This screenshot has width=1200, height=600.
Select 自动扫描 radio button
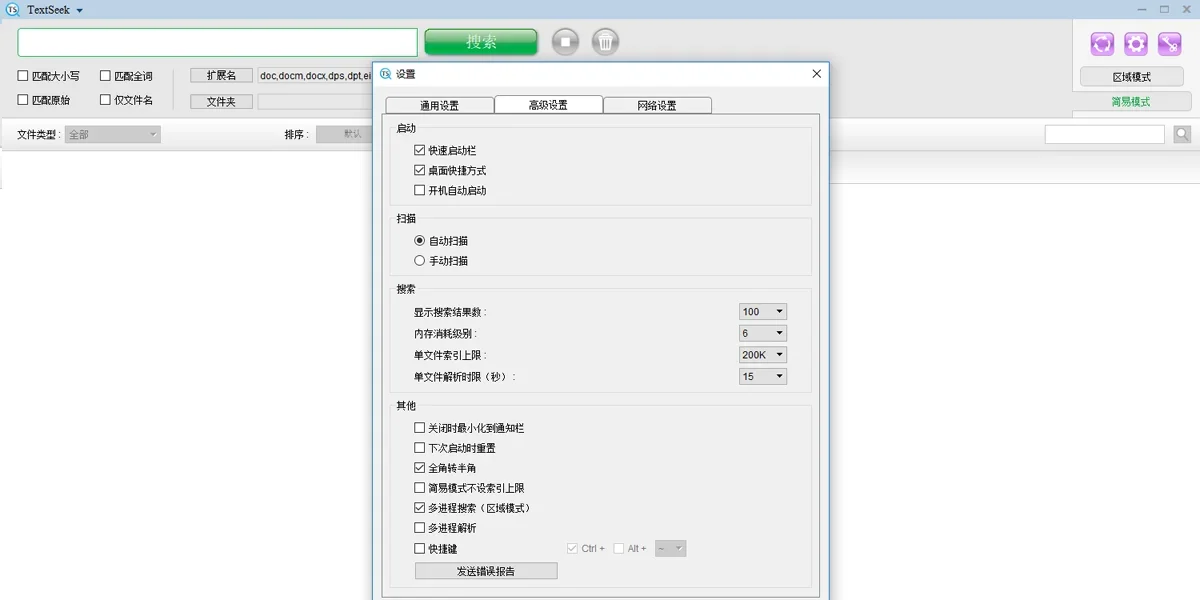[420, 241]
